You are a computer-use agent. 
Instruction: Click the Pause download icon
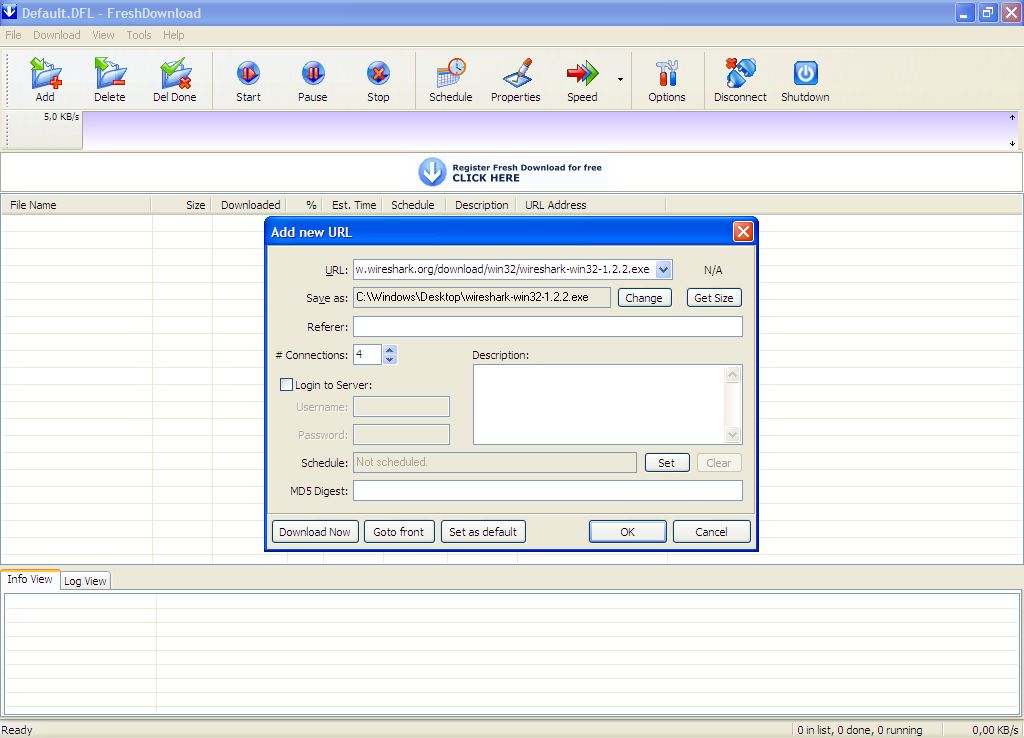[313, 80]
